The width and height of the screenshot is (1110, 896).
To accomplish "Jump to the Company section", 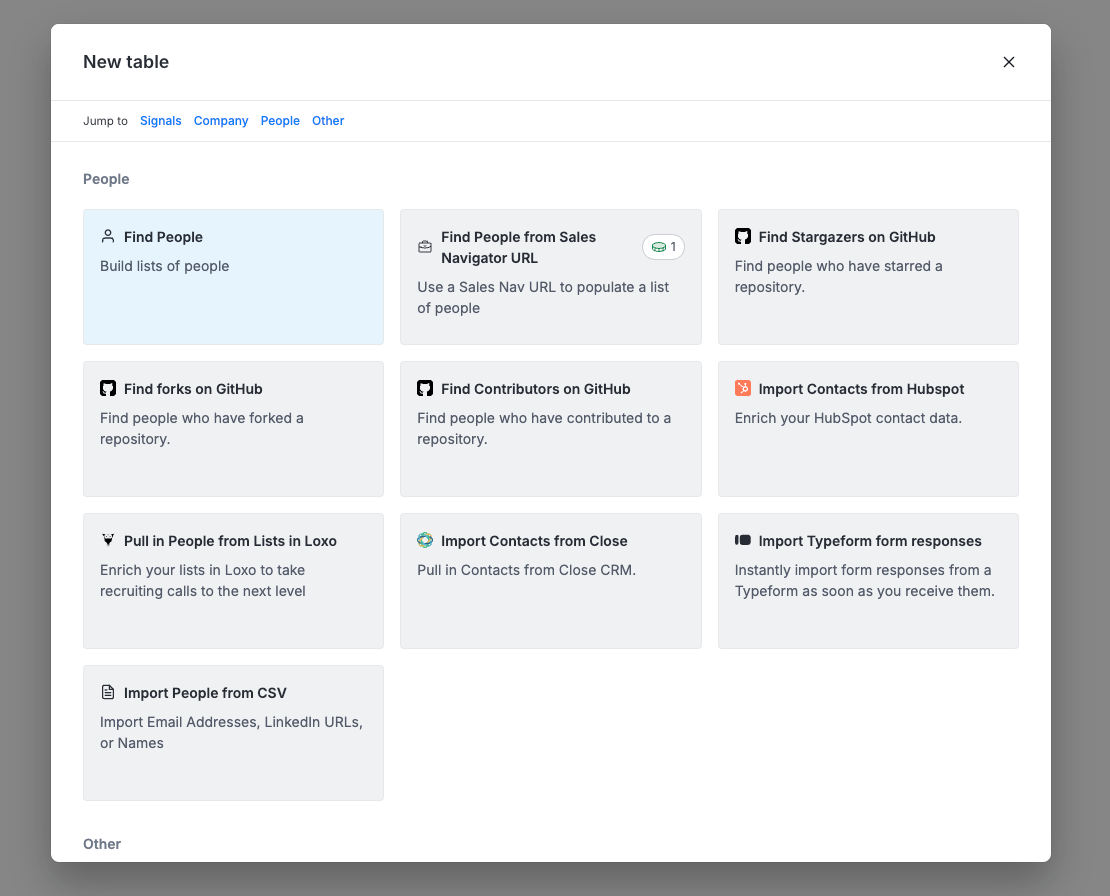I will click(x=221, y=121).
